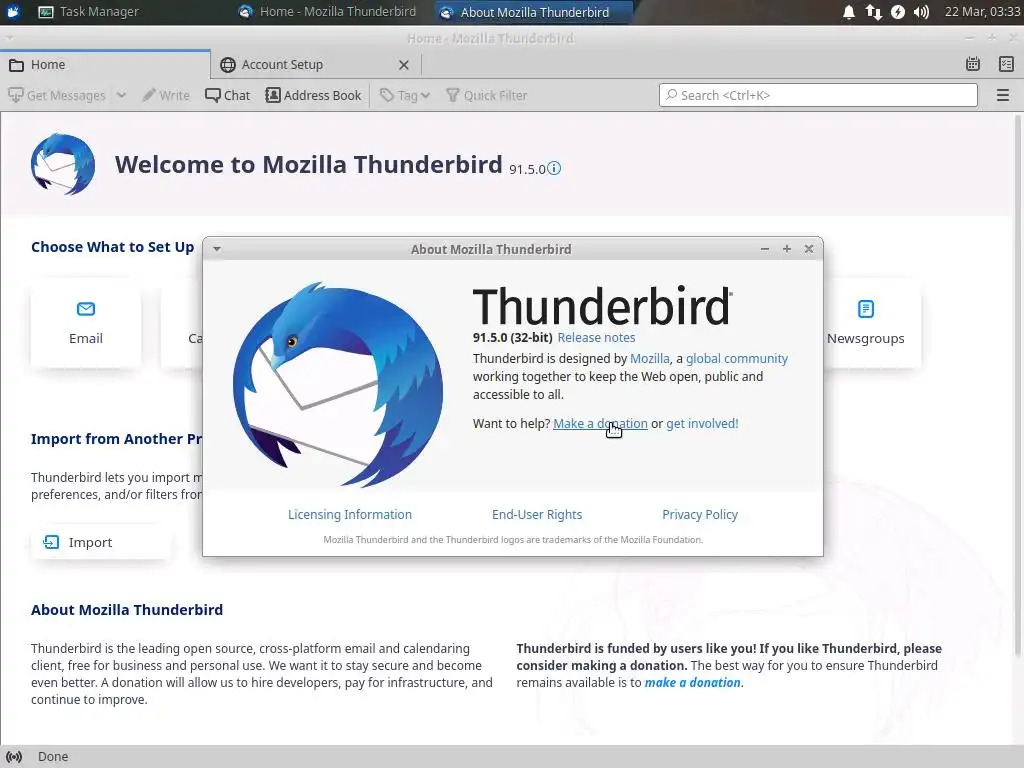Viewport: 1024px width, 768px height.
Task: Maximize the About Mozilla Thunderbird dialog
Action: click(787, 249)
